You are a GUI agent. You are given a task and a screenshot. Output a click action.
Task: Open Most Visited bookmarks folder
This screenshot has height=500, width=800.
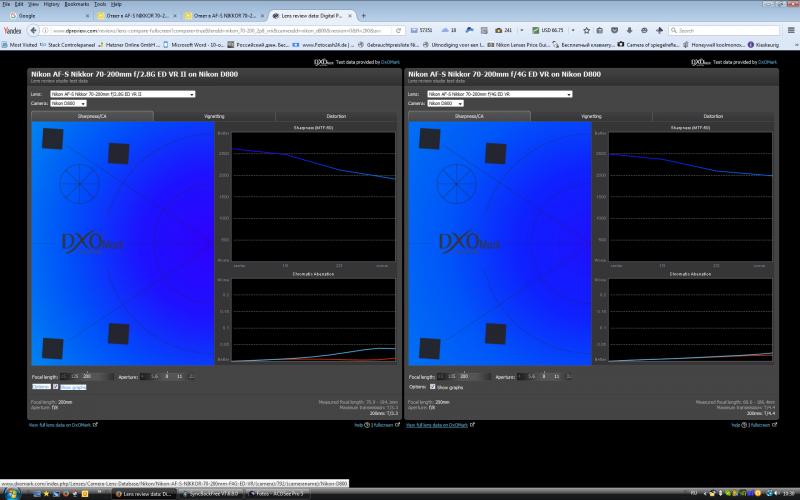point(20,45)
